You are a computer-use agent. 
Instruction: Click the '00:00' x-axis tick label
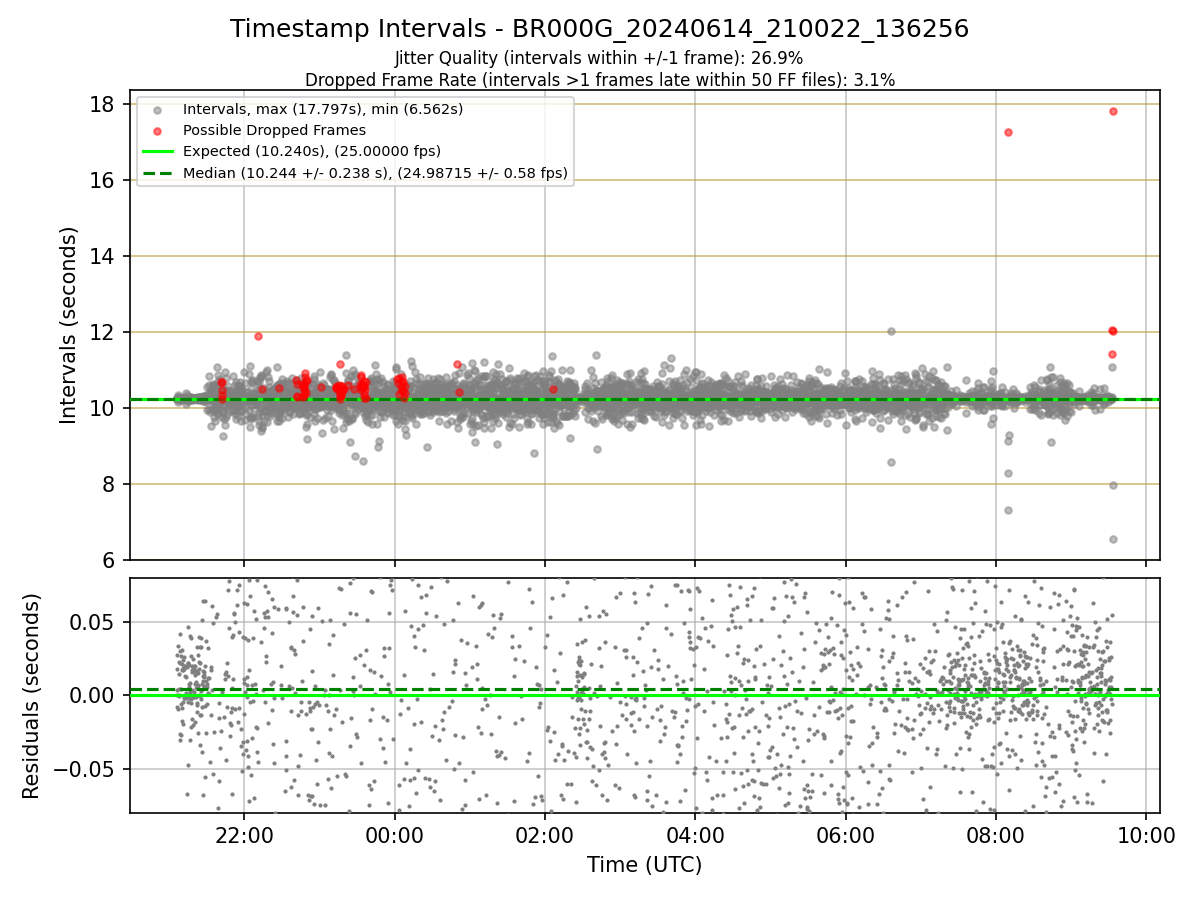394,834
